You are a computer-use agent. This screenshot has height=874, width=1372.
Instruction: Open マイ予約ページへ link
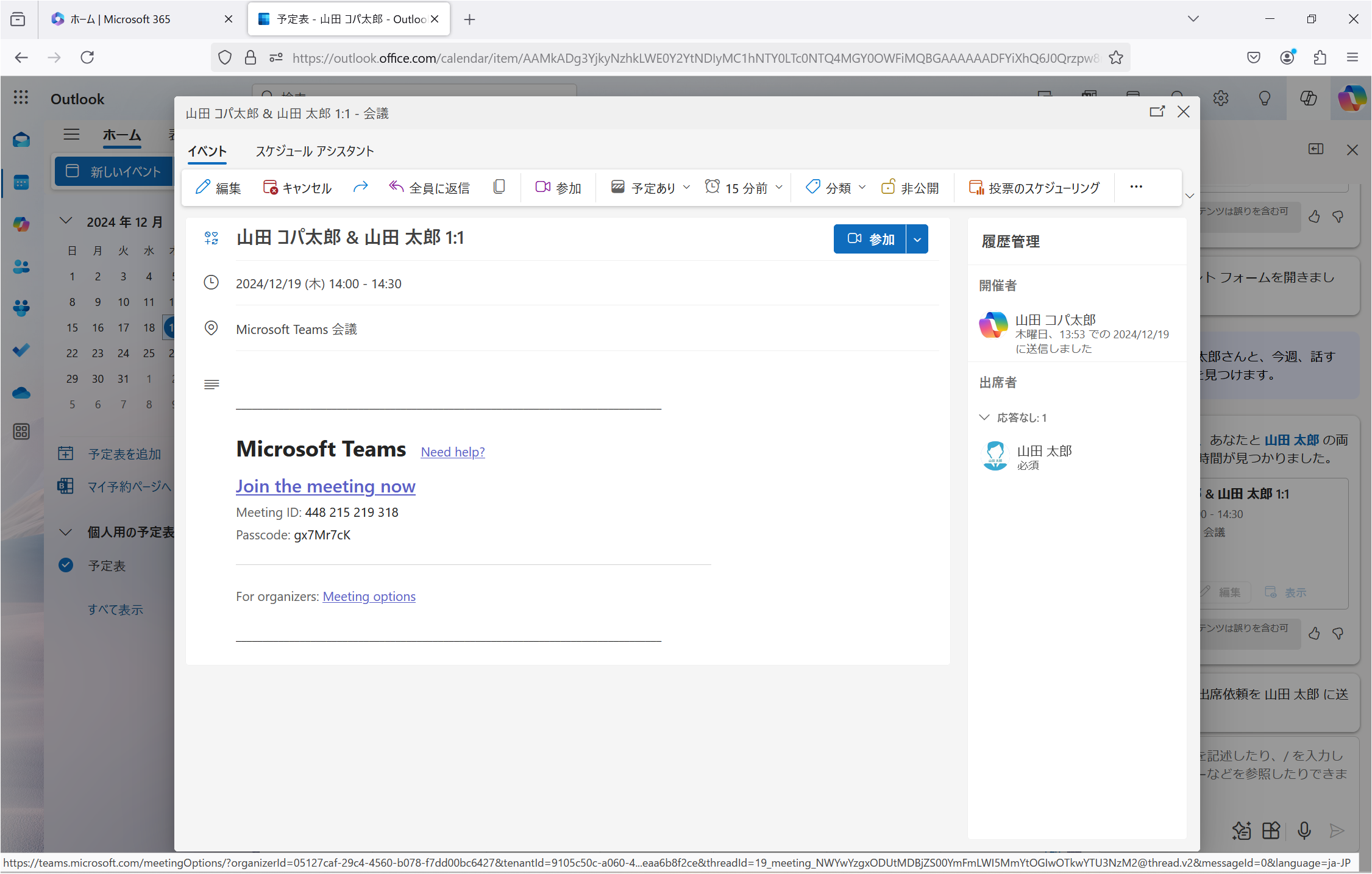pos(129,486)
